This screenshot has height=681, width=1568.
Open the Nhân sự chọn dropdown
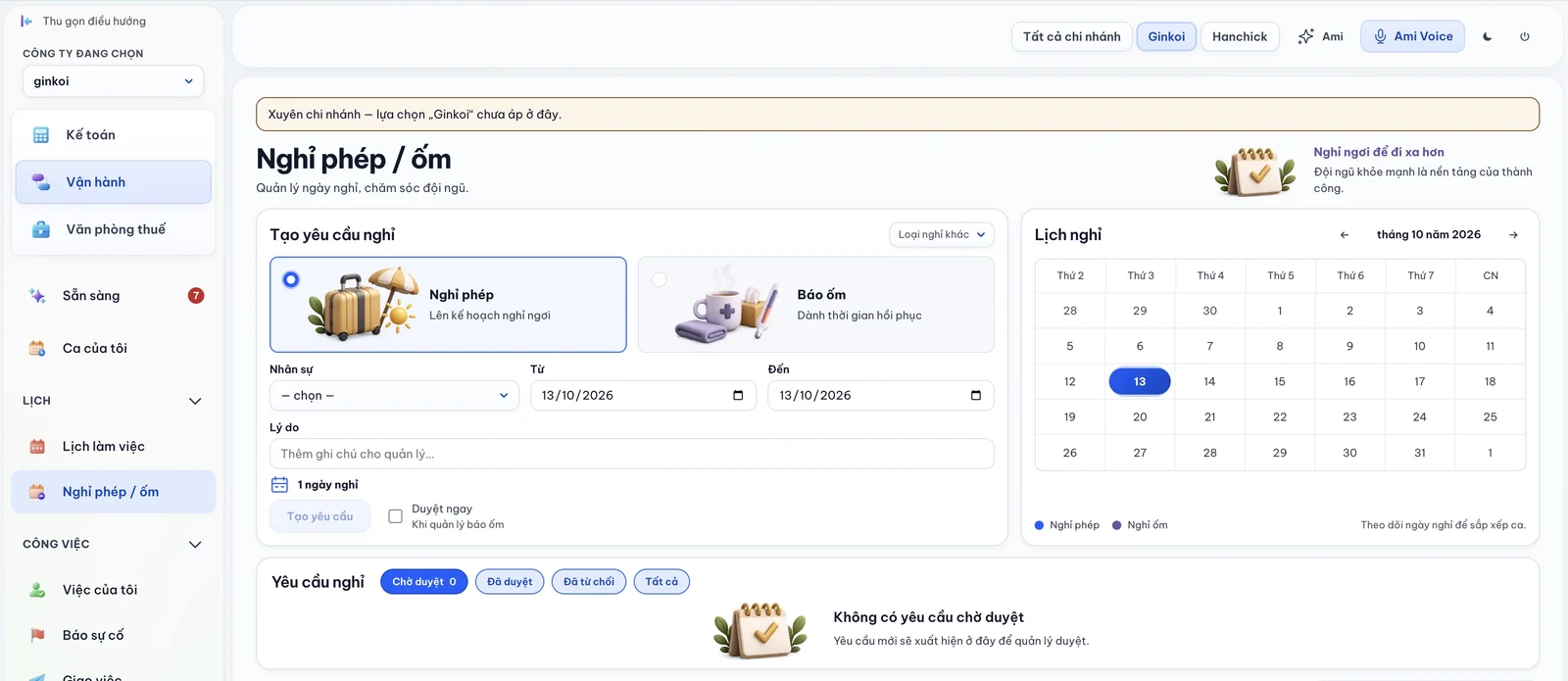pyautogui.click(x=394, y=396)
